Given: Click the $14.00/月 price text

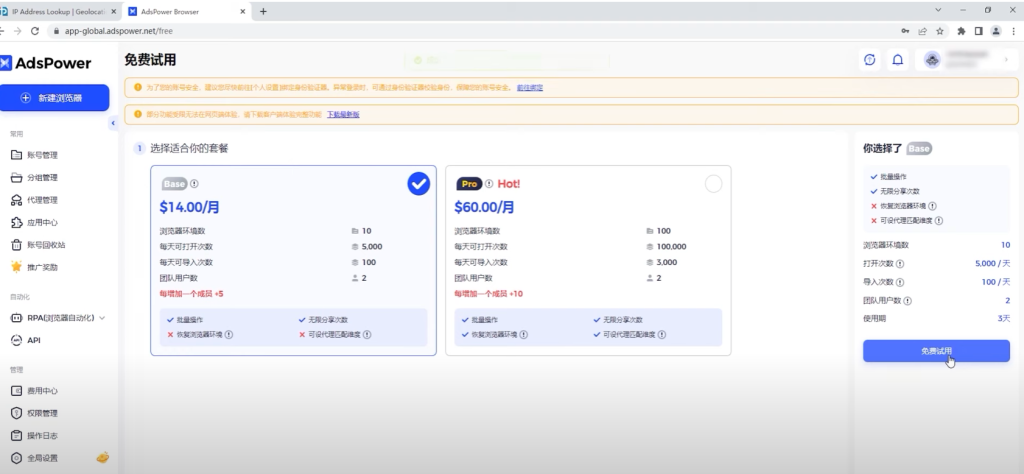Looking at the screenshot, I should pyautogui.click(x=189, y=208).
